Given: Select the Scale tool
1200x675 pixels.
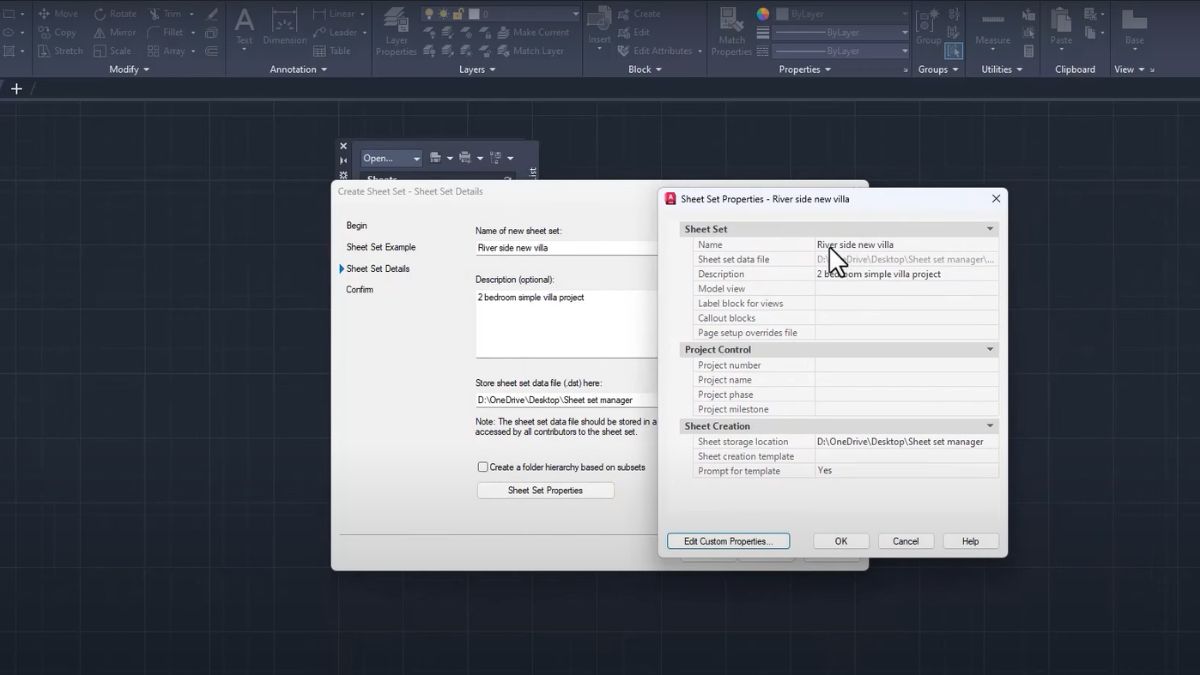Looking at the screenshot, I should (112, 51).
